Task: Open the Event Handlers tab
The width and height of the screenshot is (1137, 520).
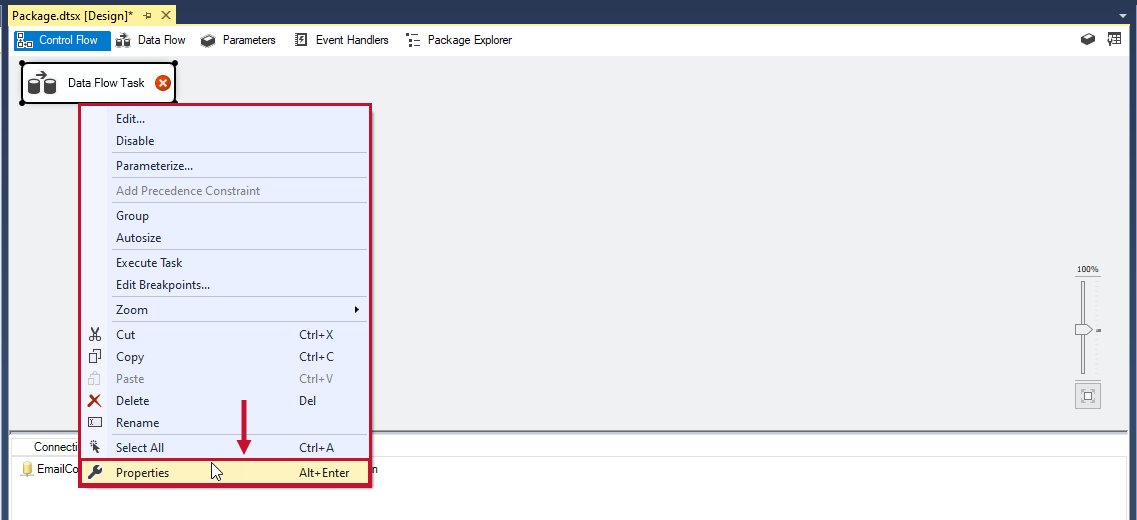Action: 341,40
